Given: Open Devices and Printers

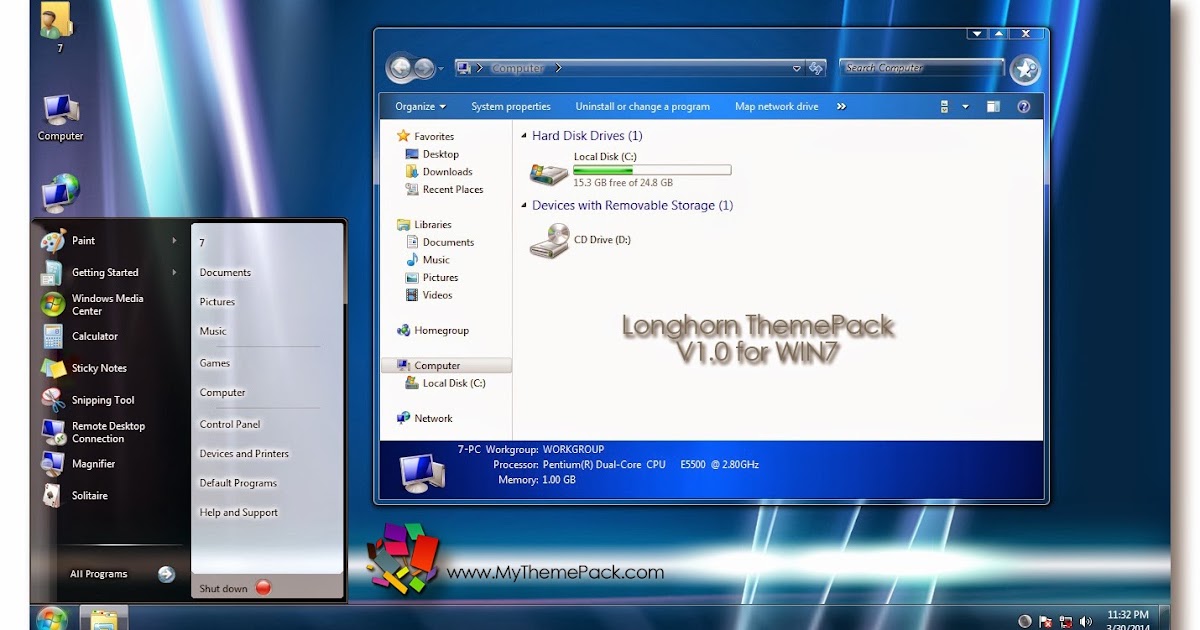Looking at the screenshot, I should tap(244, 453).
